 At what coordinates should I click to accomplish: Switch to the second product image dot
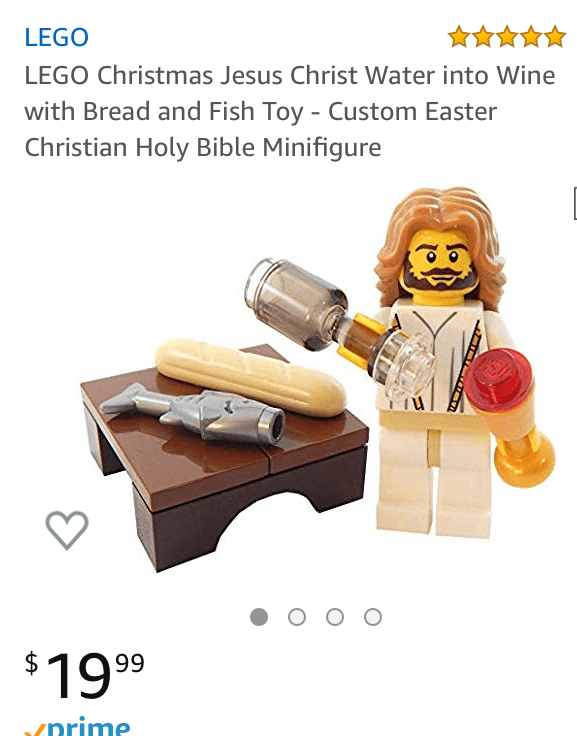pos(297,617)
